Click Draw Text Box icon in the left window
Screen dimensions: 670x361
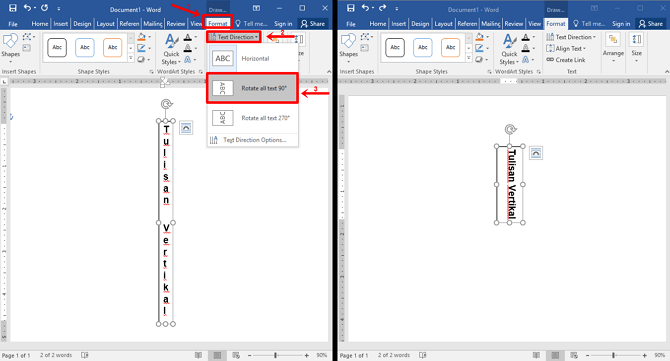pos(26,48)
